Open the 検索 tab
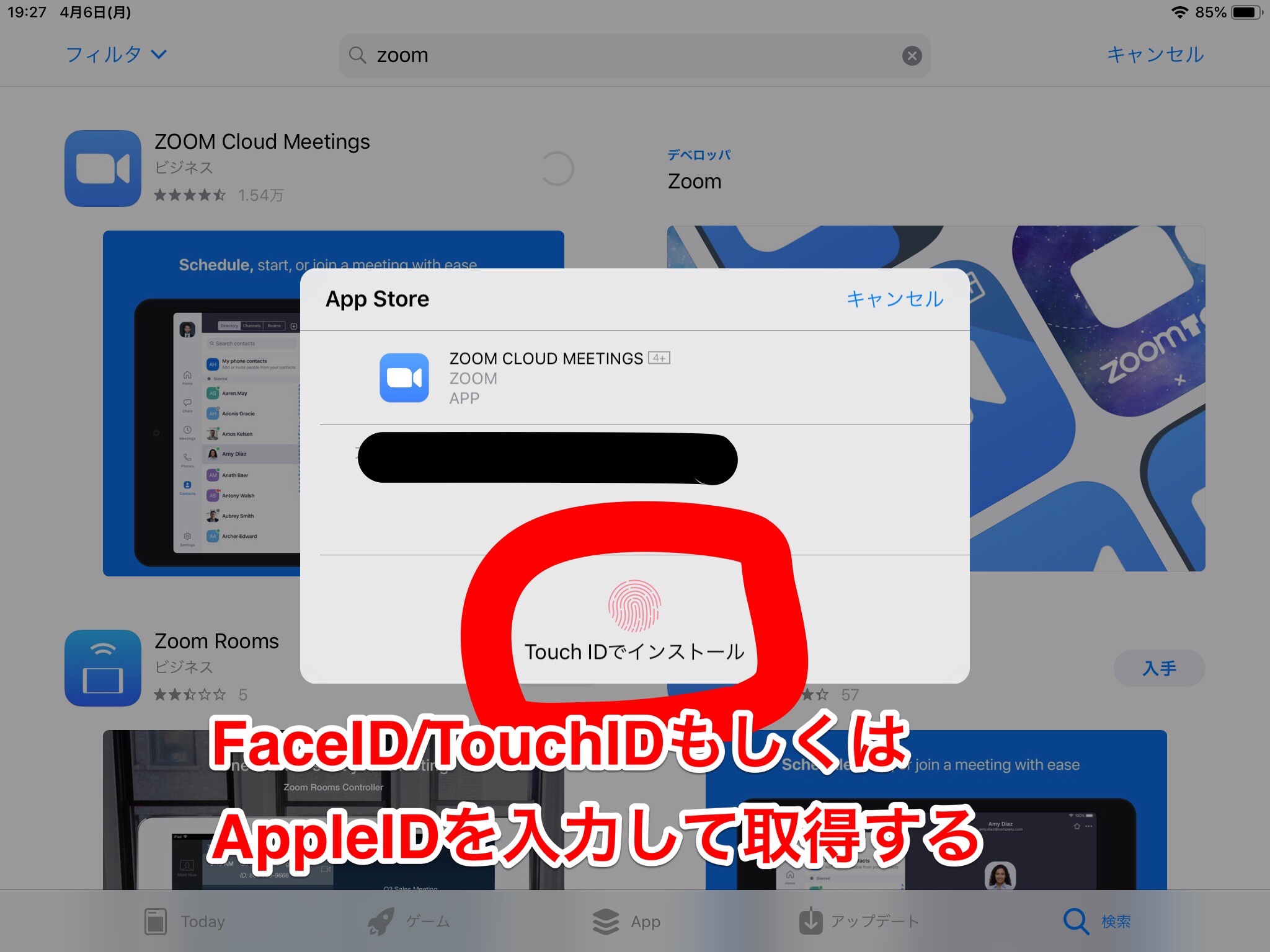1270x952 pixels. pyautogui.click(x=1097, y=922)
